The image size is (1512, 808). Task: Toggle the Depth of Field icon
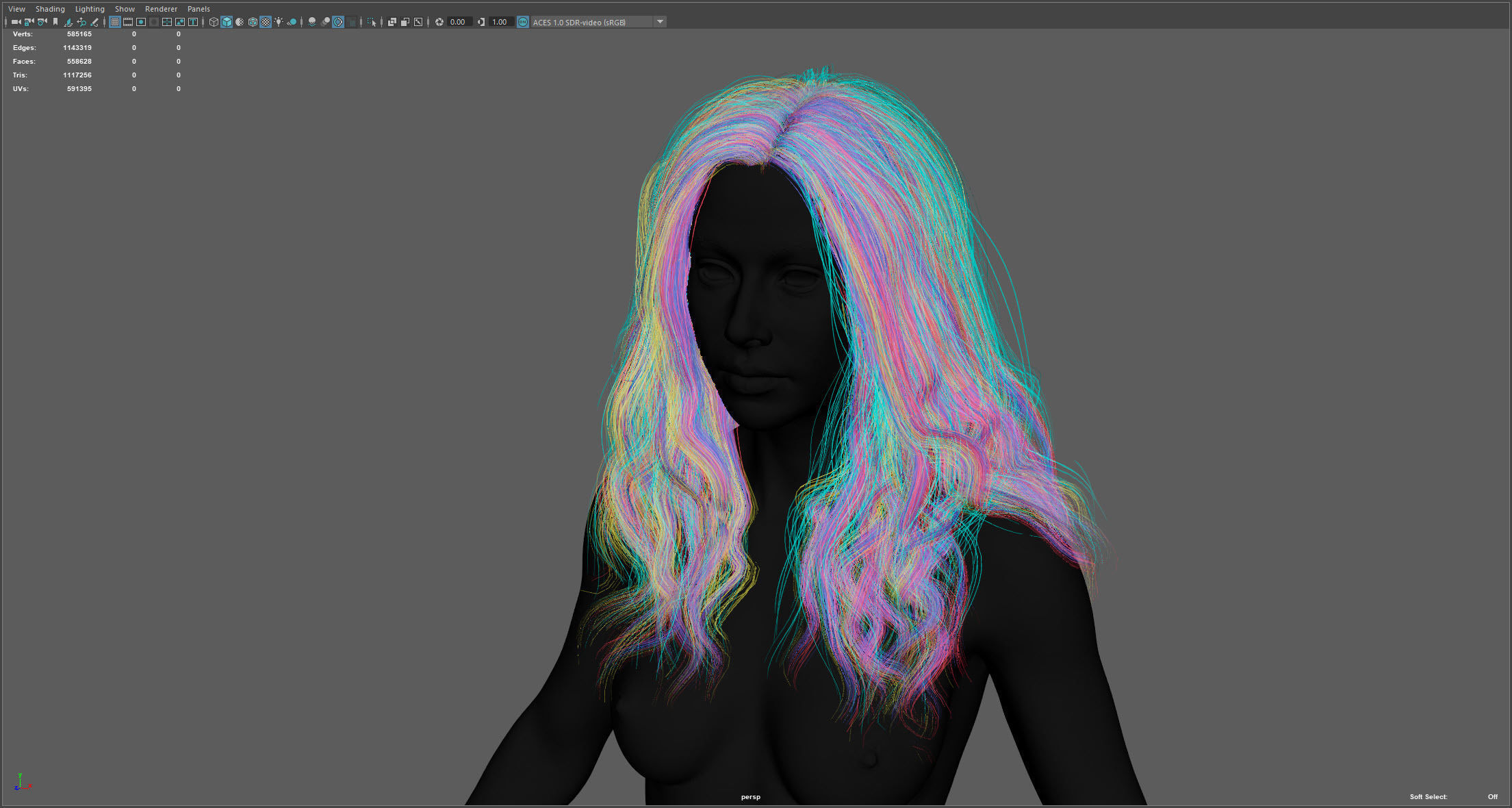(x=351, y=22)
